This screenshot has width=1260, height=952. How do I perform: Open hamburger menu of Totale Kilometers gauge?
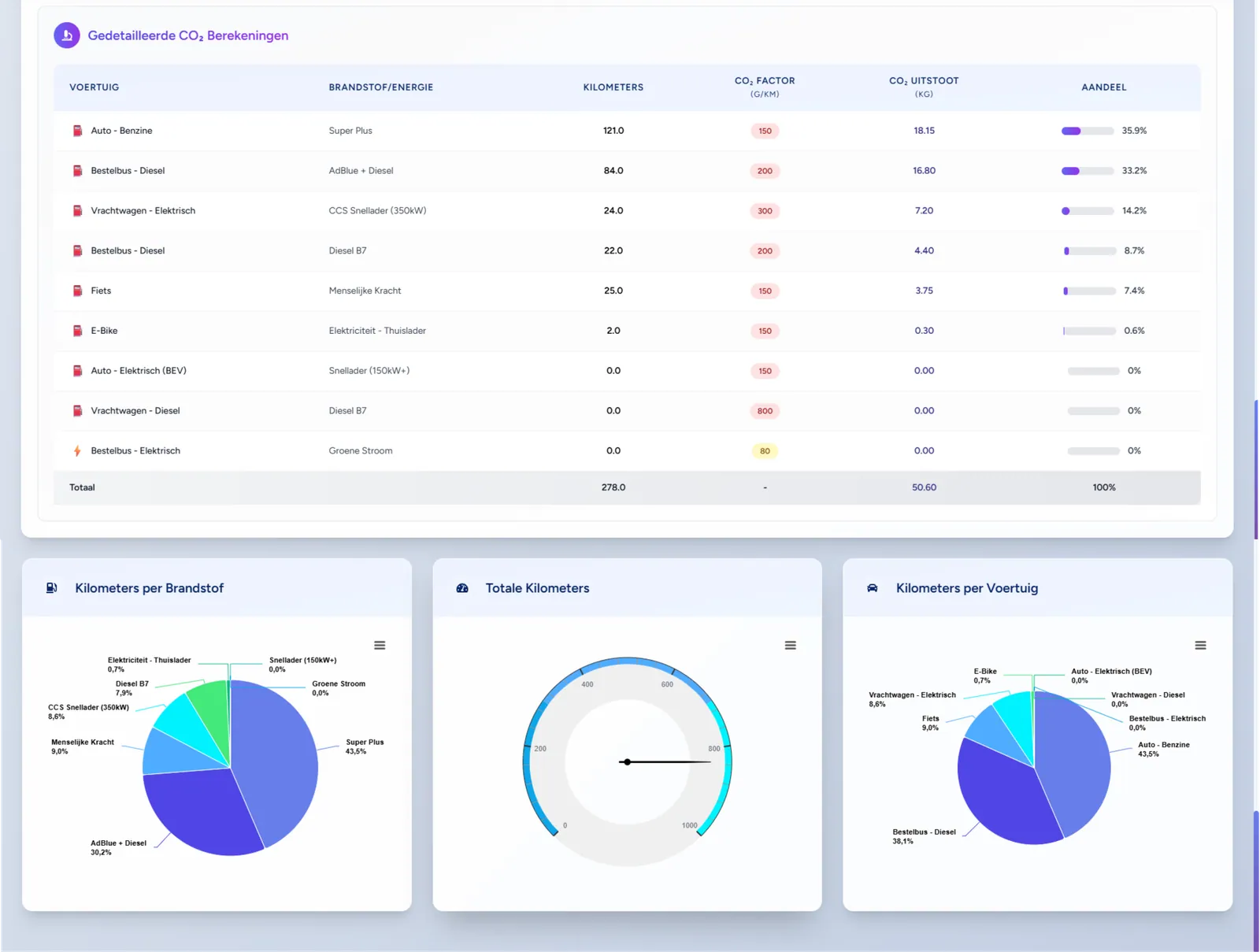pyautogui.click(x=790, y=646)
